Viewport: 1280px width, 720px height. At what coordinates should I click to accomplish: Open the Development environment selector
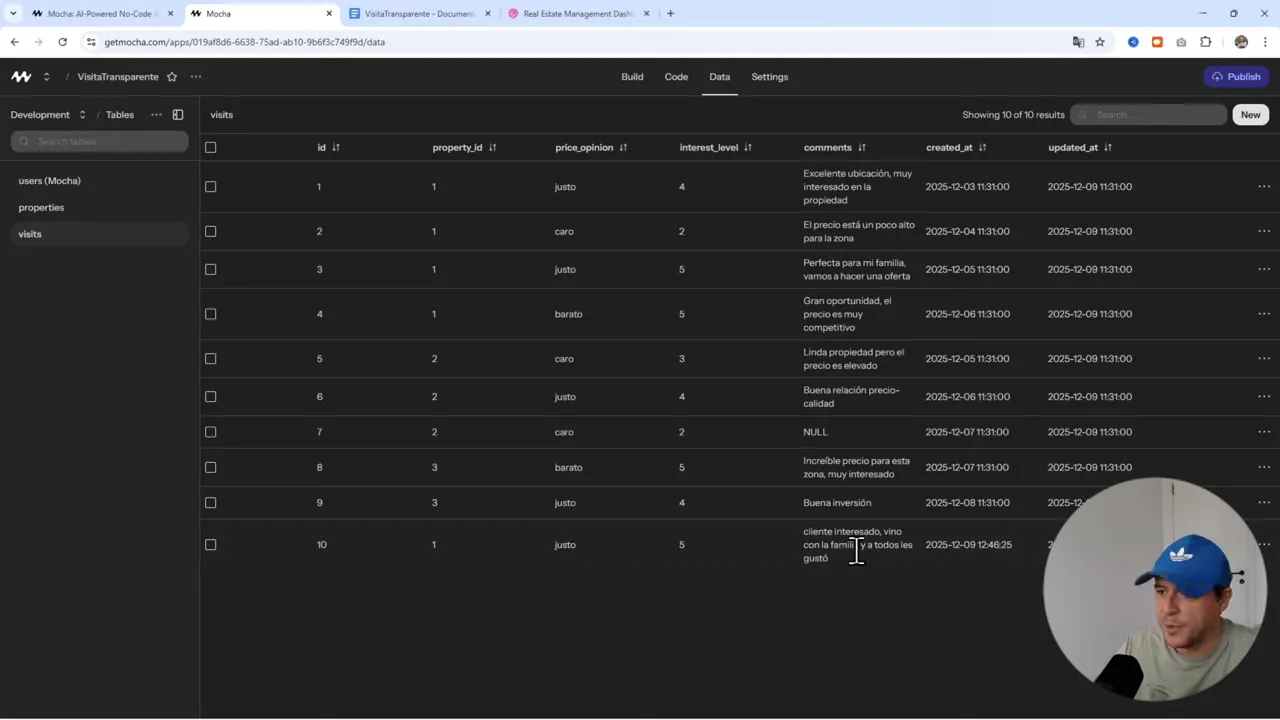pos(45,114)
